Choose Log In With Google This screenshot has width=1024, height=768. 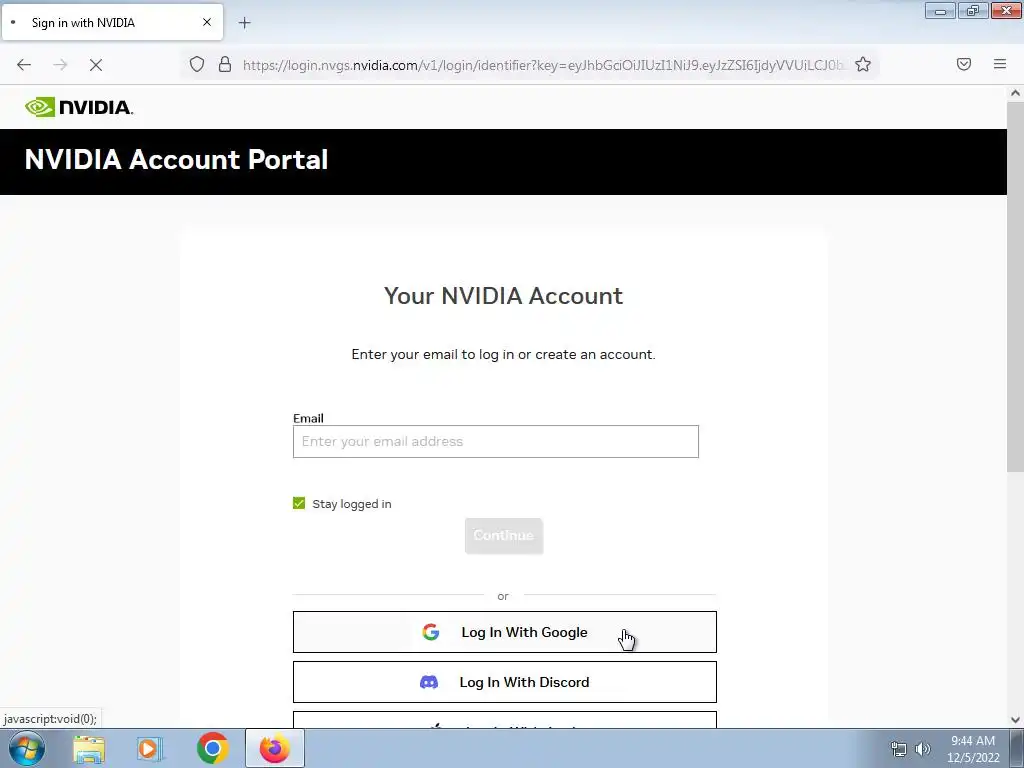tap(505, 632)
